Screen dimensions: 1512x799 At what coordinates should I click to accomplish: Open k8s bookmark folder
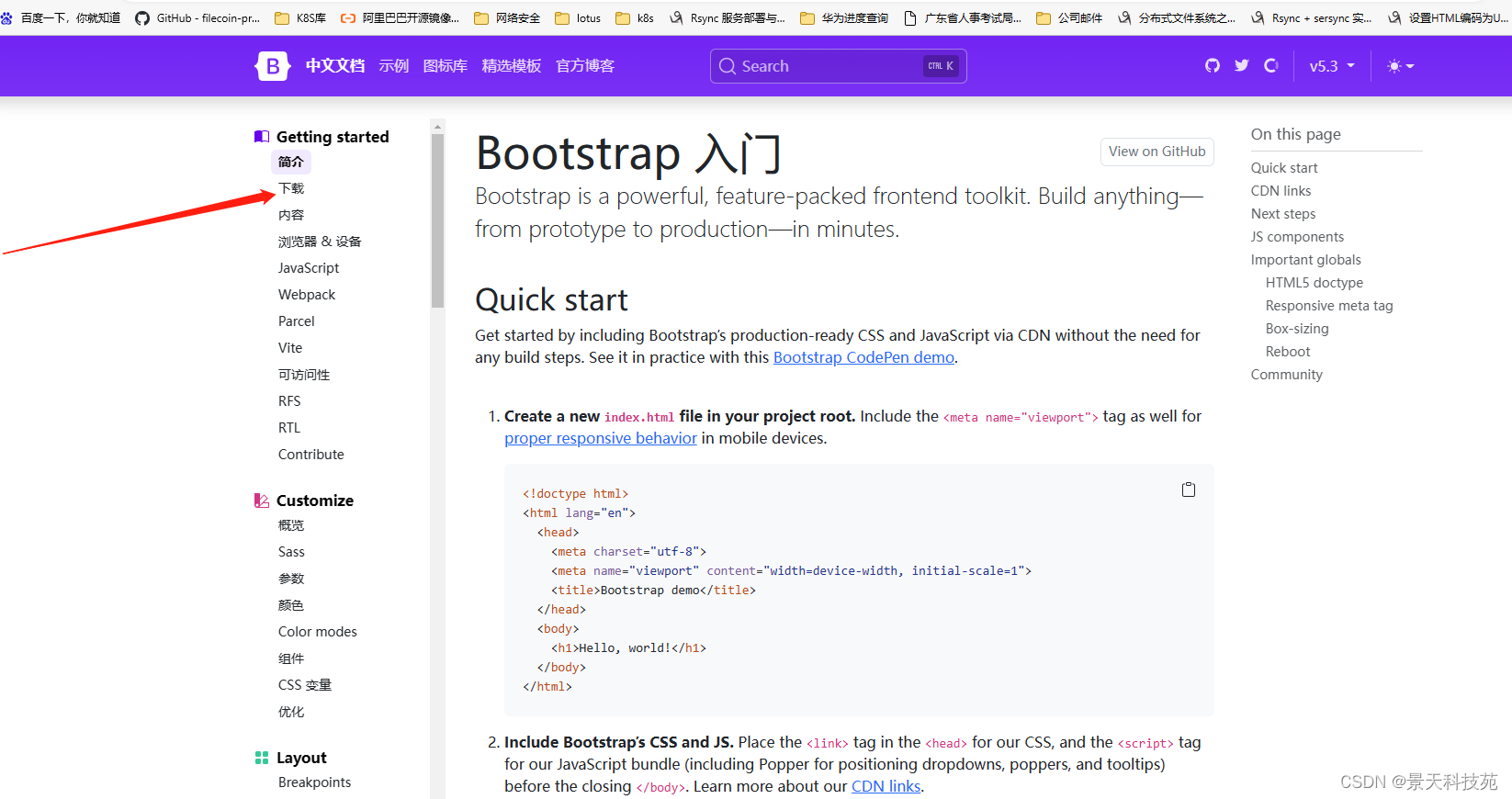(635, 17)
